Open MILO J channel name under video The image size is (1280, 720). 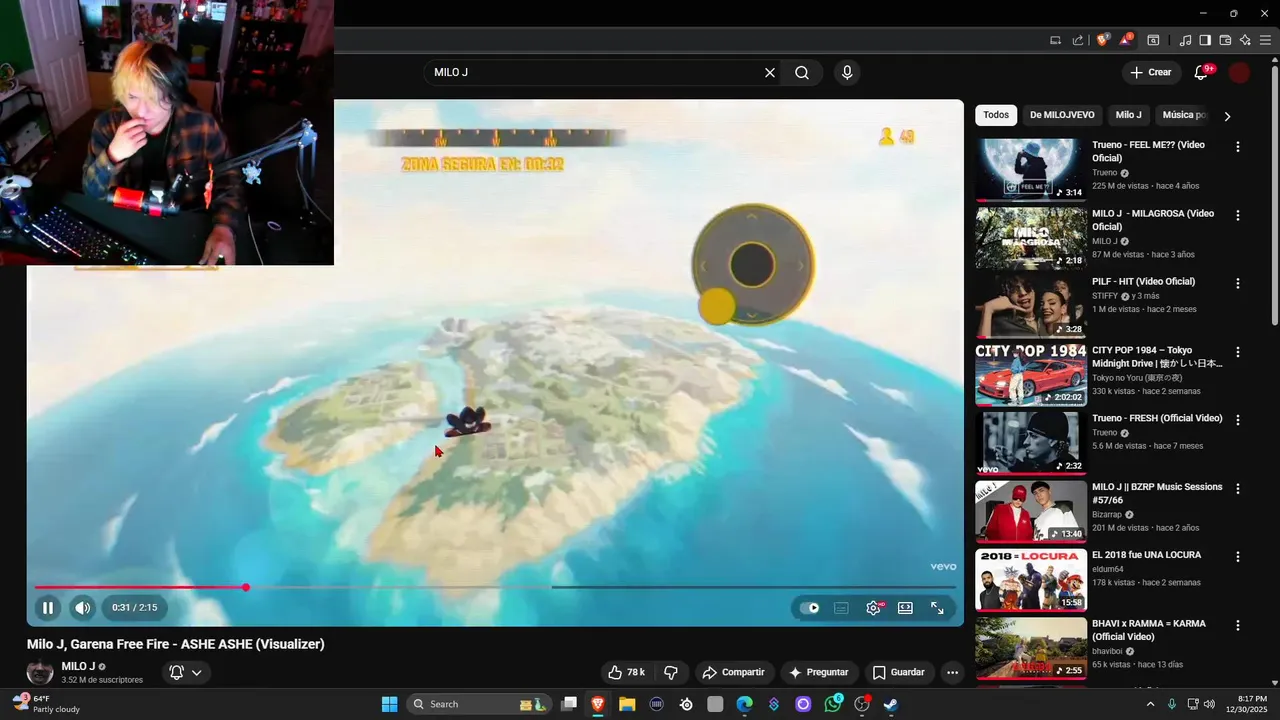(x=78, y=666)
